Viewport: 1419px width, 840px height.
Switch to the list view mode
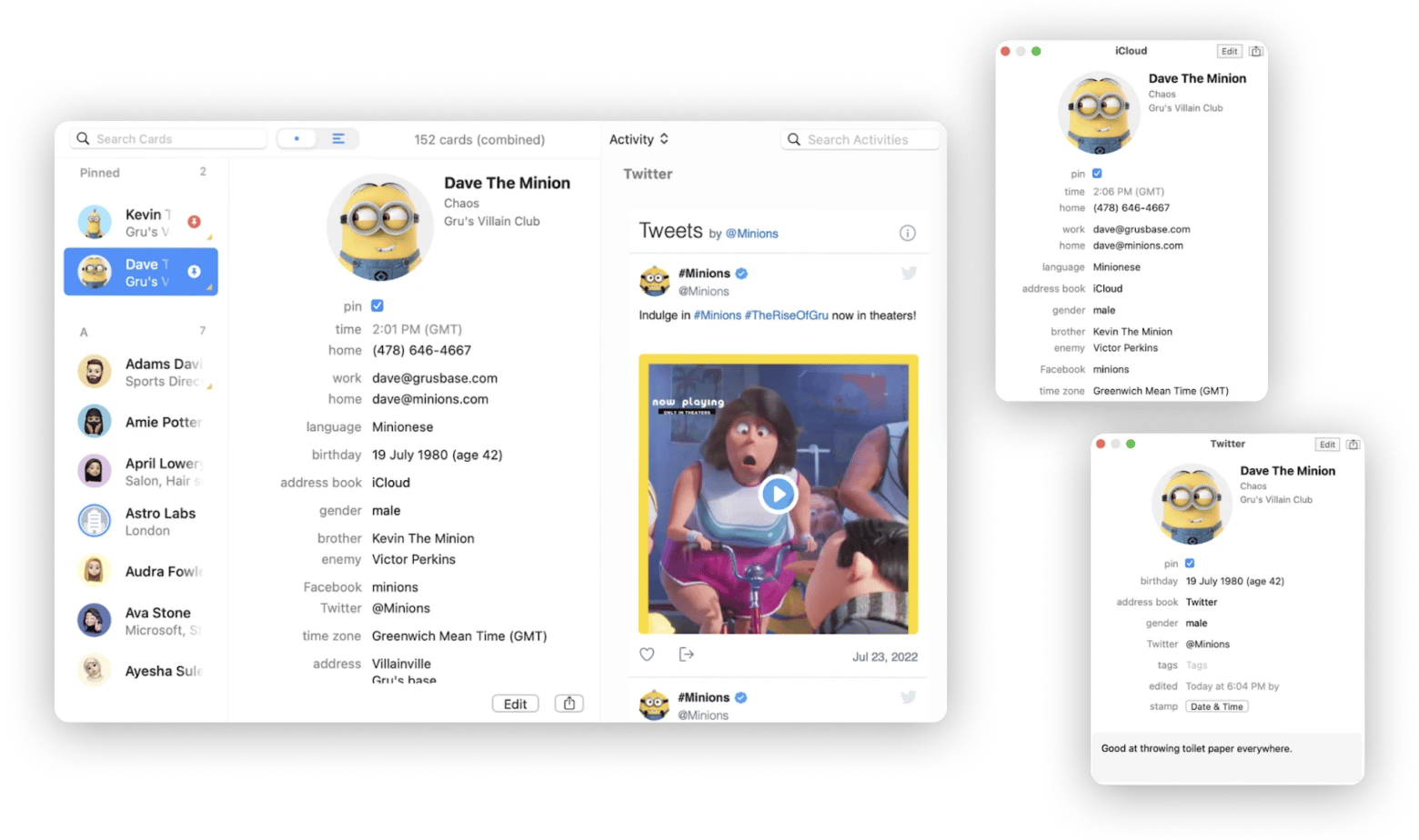pos(338,139)
